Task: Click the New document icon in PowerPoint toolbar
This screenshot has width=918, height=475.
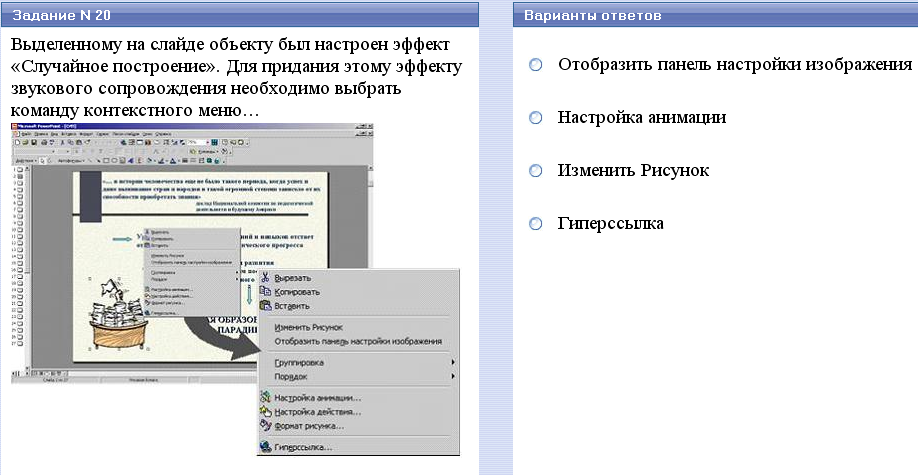Action: coord(18,142)
